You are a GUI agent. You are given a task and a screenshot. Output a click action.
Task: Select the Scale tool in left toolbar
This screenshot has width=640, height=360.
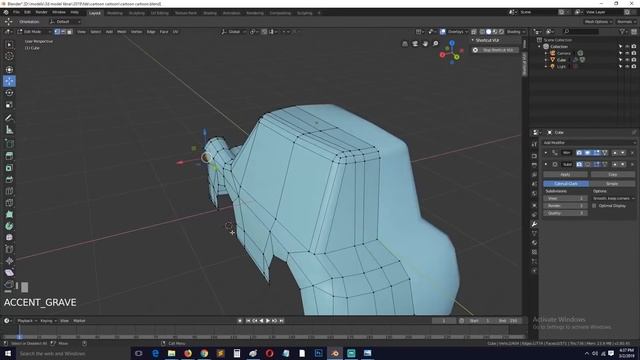9,105
